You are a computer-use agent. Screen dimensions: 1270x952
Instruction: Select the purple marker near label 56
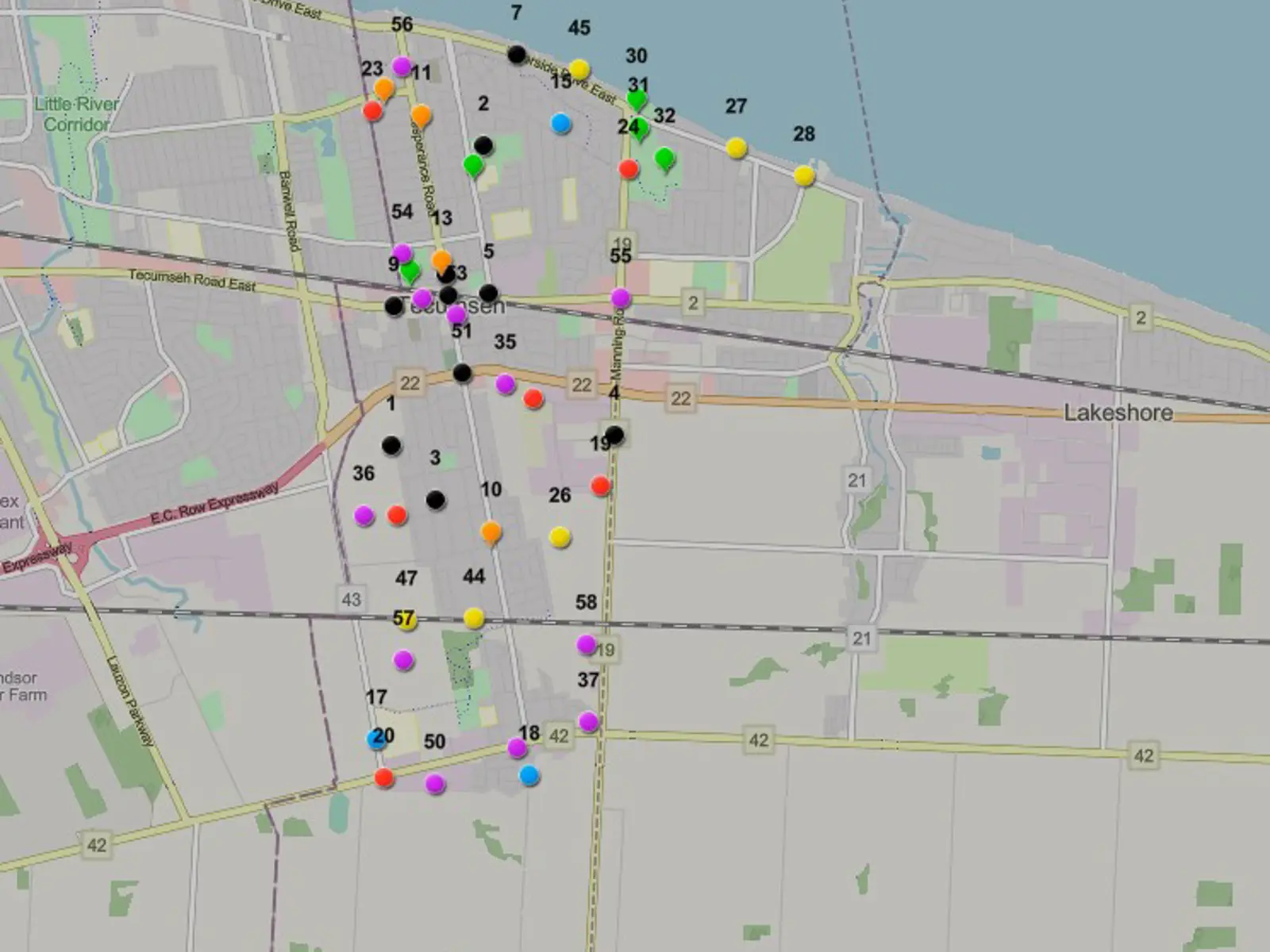tap(403, 67)
